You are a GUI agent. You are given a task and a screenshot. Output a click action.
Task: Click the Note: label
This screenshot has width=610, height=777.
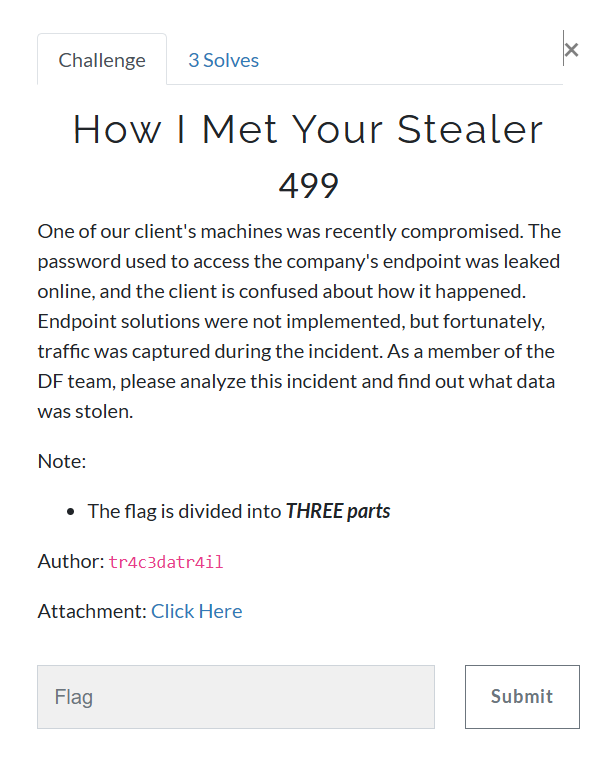point(62,461)
